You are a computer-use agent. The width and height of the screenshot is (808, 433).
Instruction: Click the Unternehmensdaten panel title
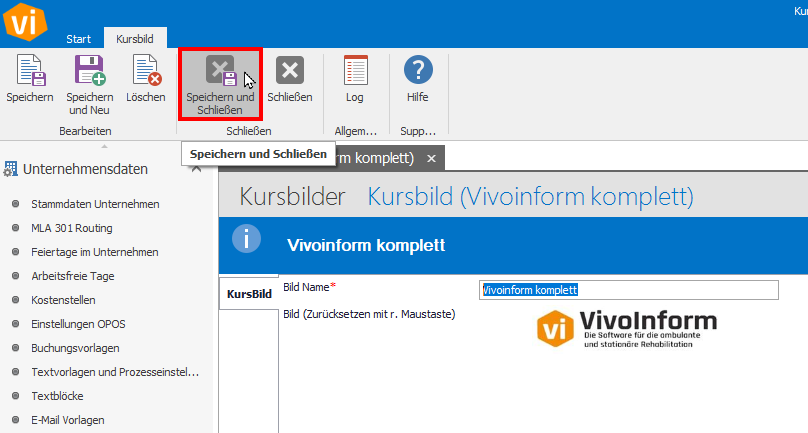click(x=86, y=169)
